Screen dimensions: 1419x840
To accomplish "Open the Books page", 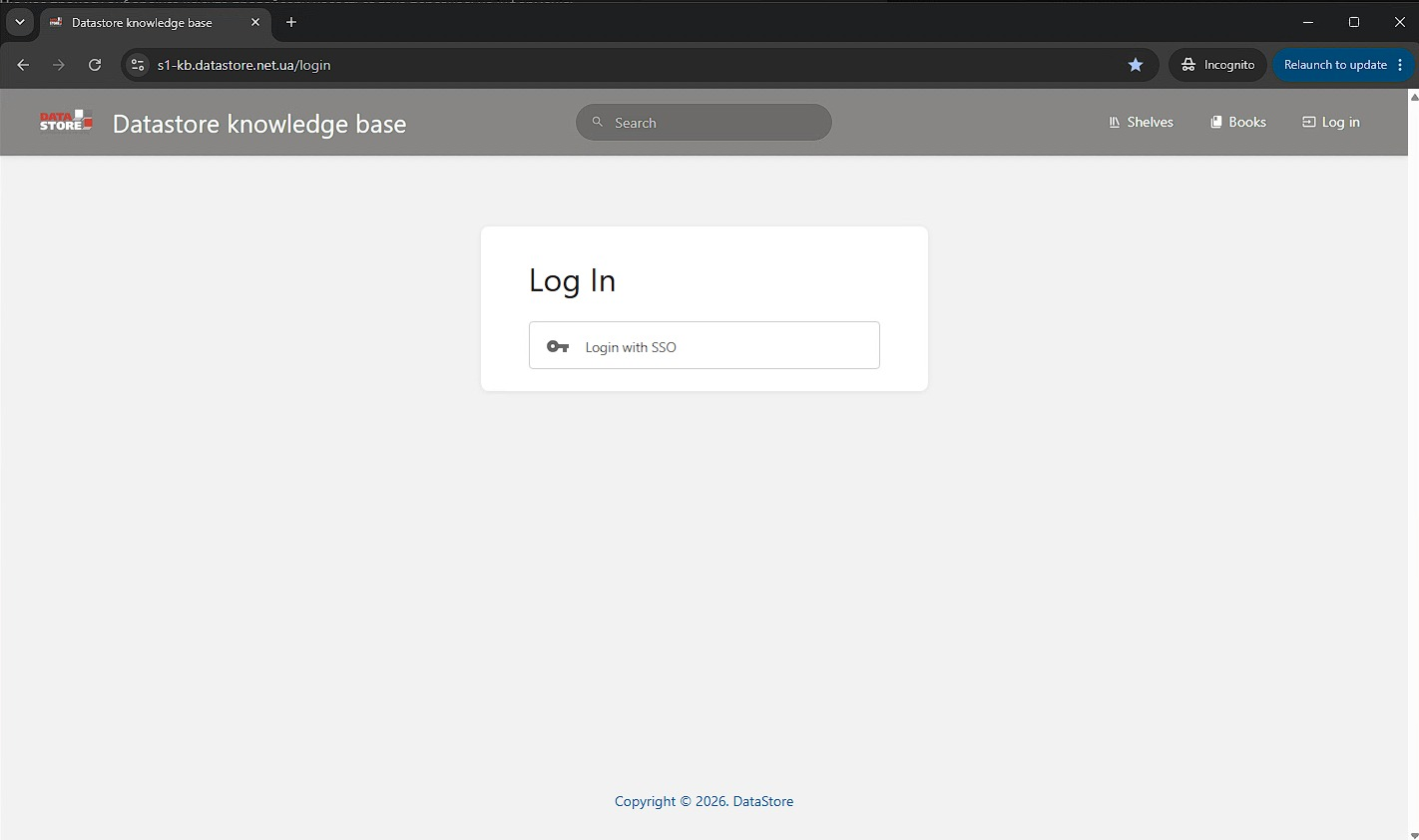I will 1238,122.
